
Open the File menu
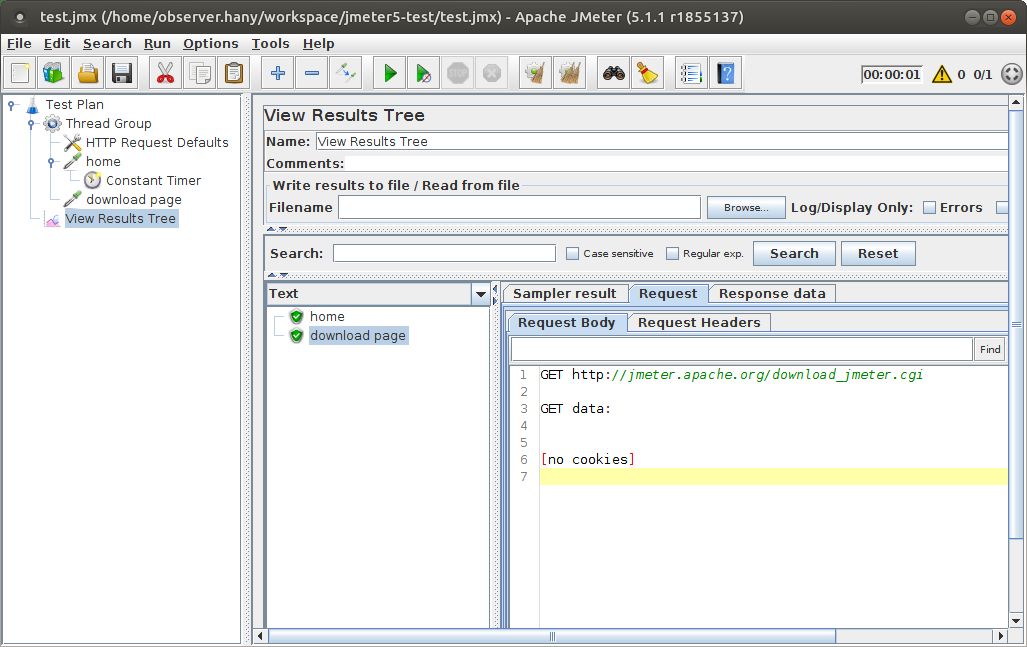click(x=19, y=44)
